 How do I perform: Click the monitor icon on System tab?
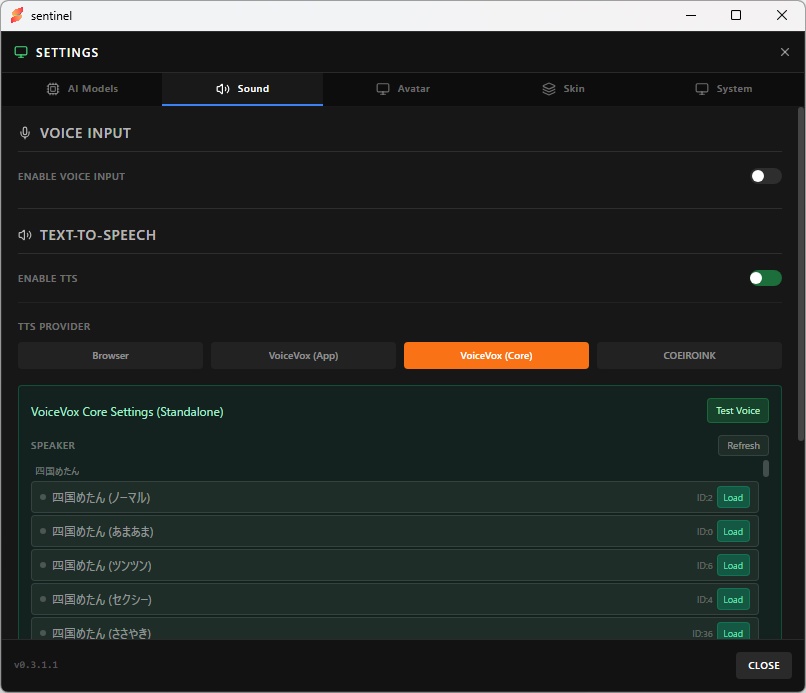(x=702, y=89)
